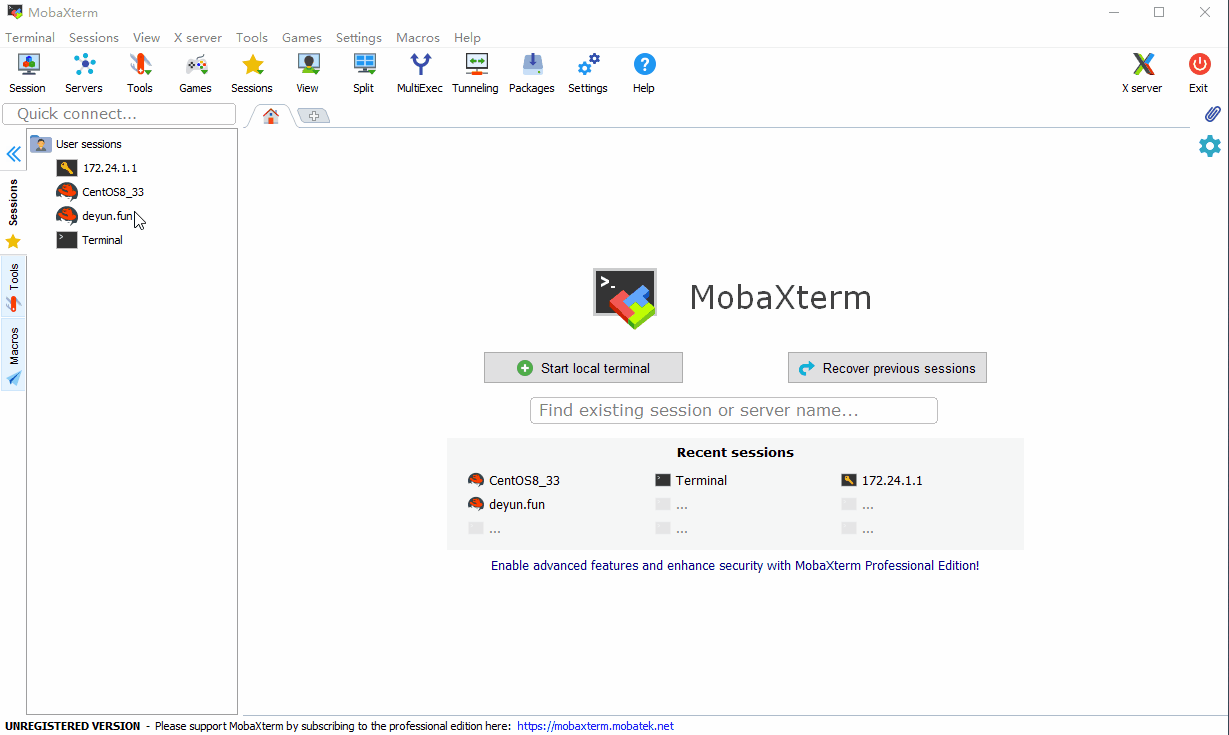
Task: Select the Sessions vertical side tab
Action: pos(13,202)
